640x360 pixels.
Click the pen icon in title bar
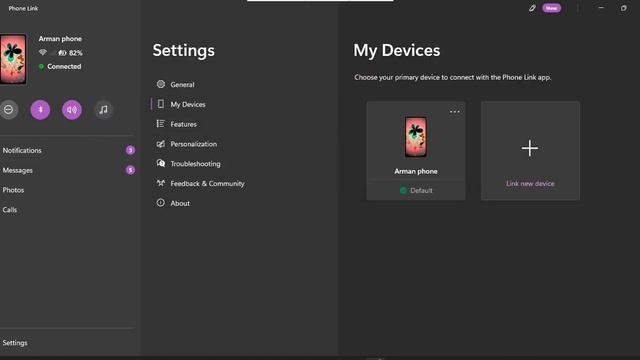click(x=532, y=8)
